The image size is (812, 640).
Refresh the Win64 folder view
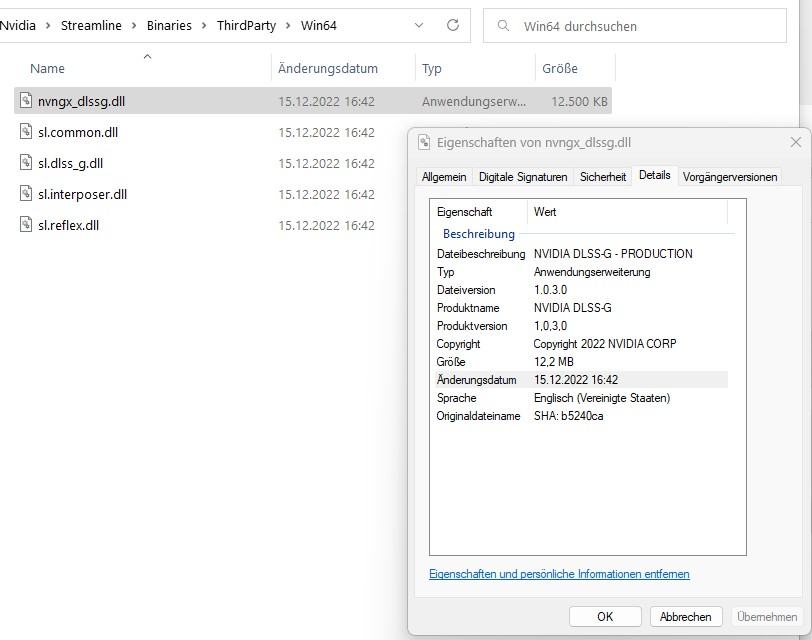click(453, 25)
